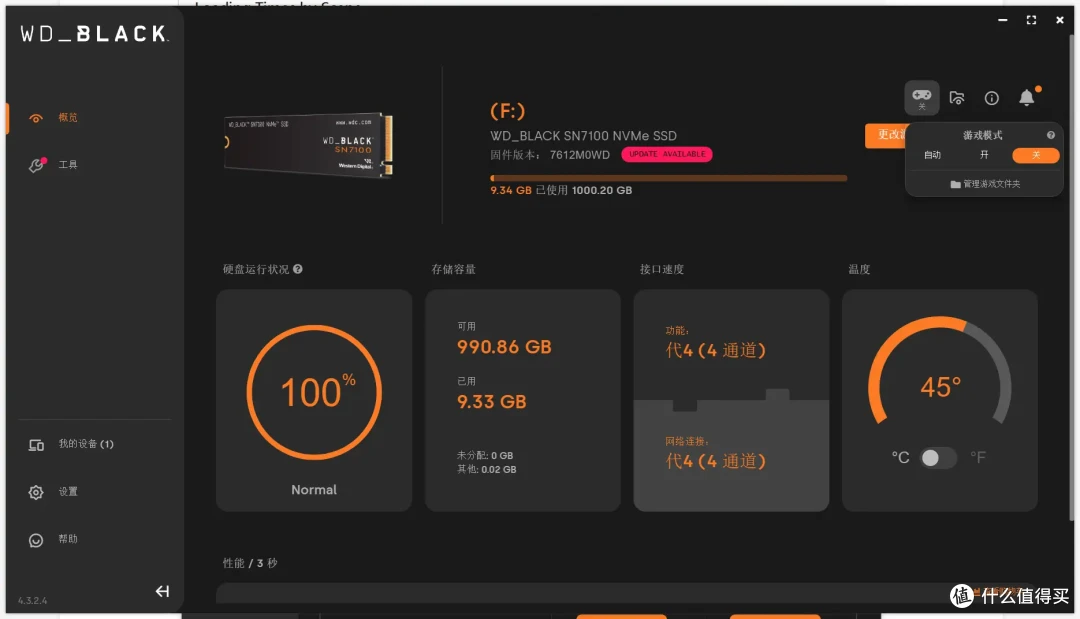Image resolution: width=1080 pixels, height=619 pixels.
Task: Open the drive info icon
Action: coord(992,98)
